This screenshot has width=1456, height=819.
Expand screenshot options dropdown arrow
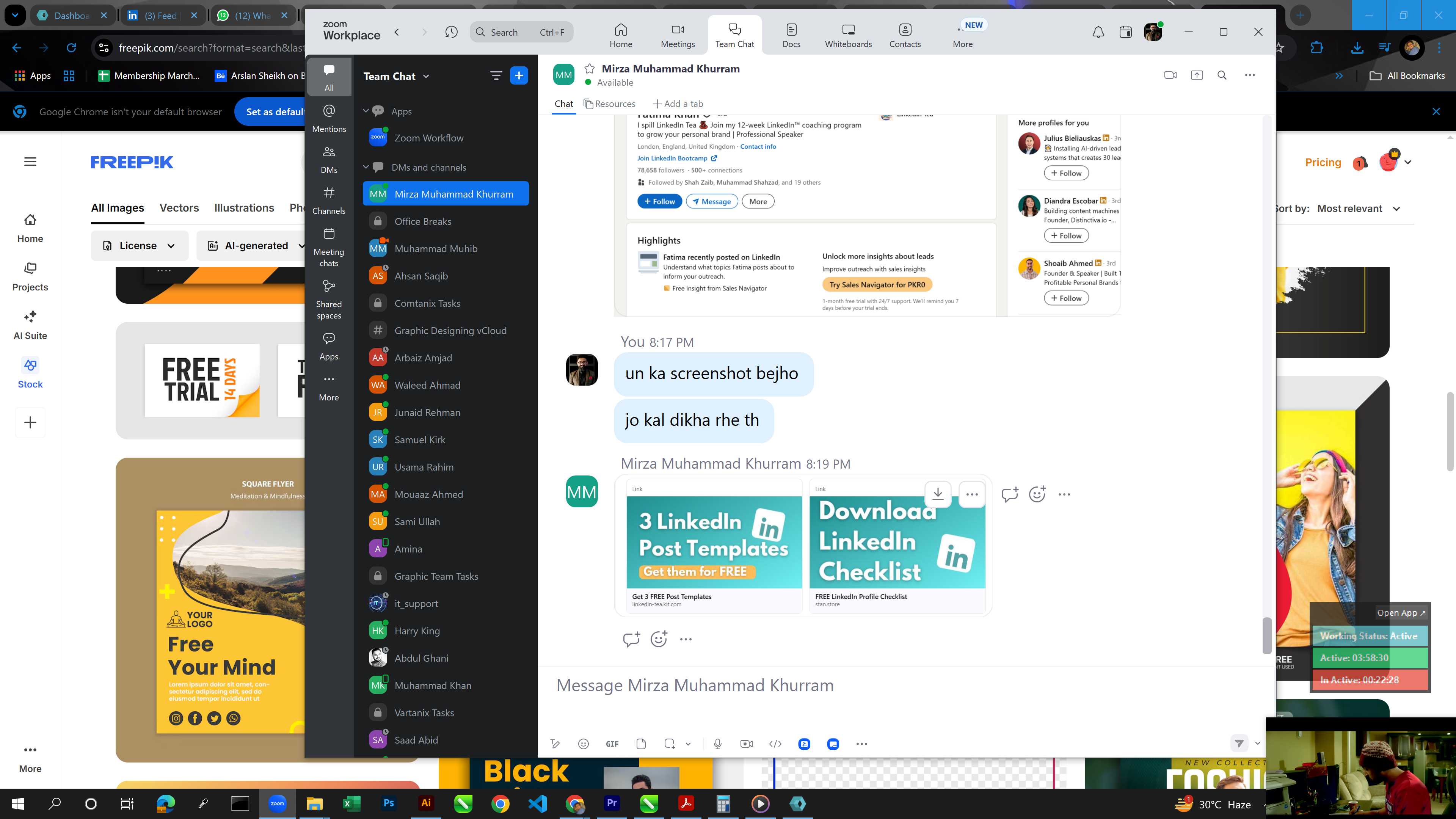coord(688,744)
